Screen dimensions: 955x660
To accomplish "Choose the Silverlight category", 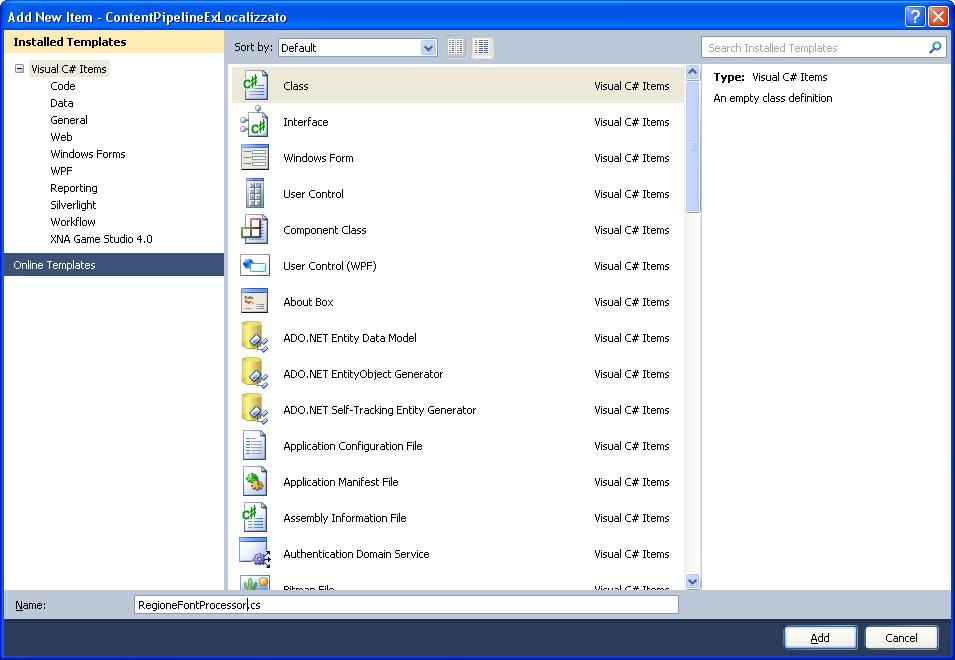I will (73, 205).
